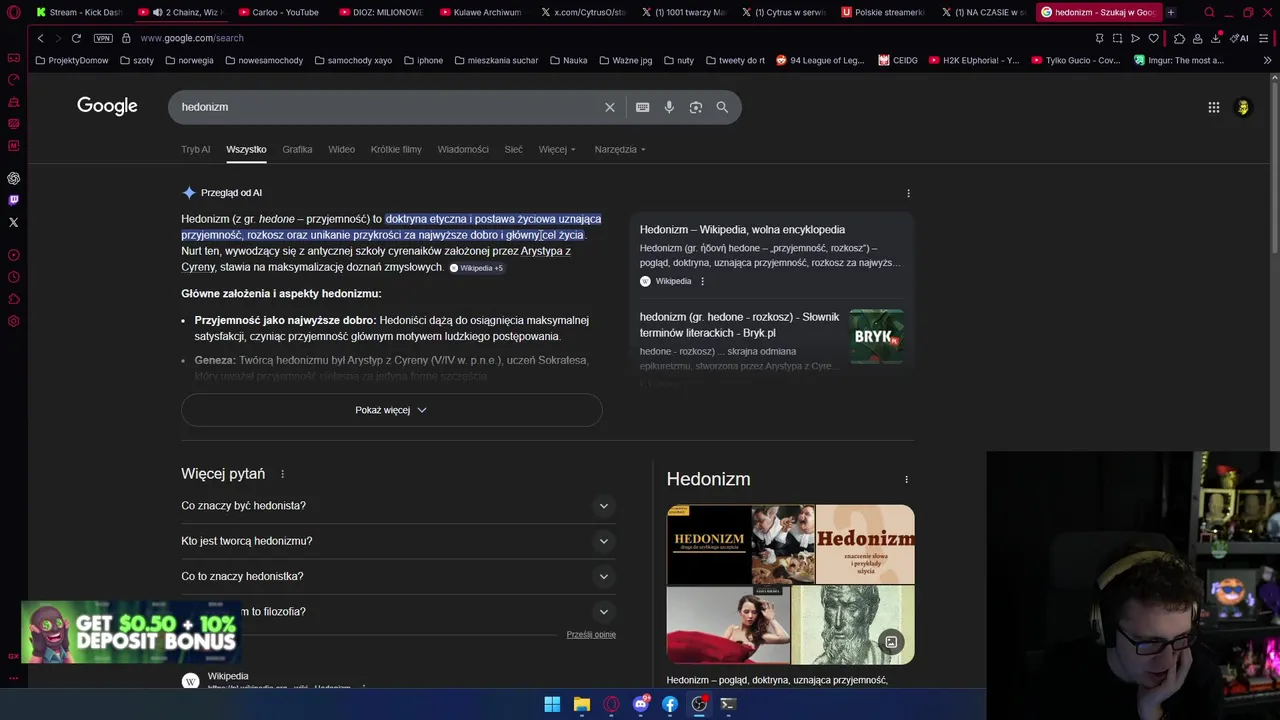Screen dimensions: 1280x720
Task: Open the Bryk.pl słownik terminów link
Action: [739, 325]
